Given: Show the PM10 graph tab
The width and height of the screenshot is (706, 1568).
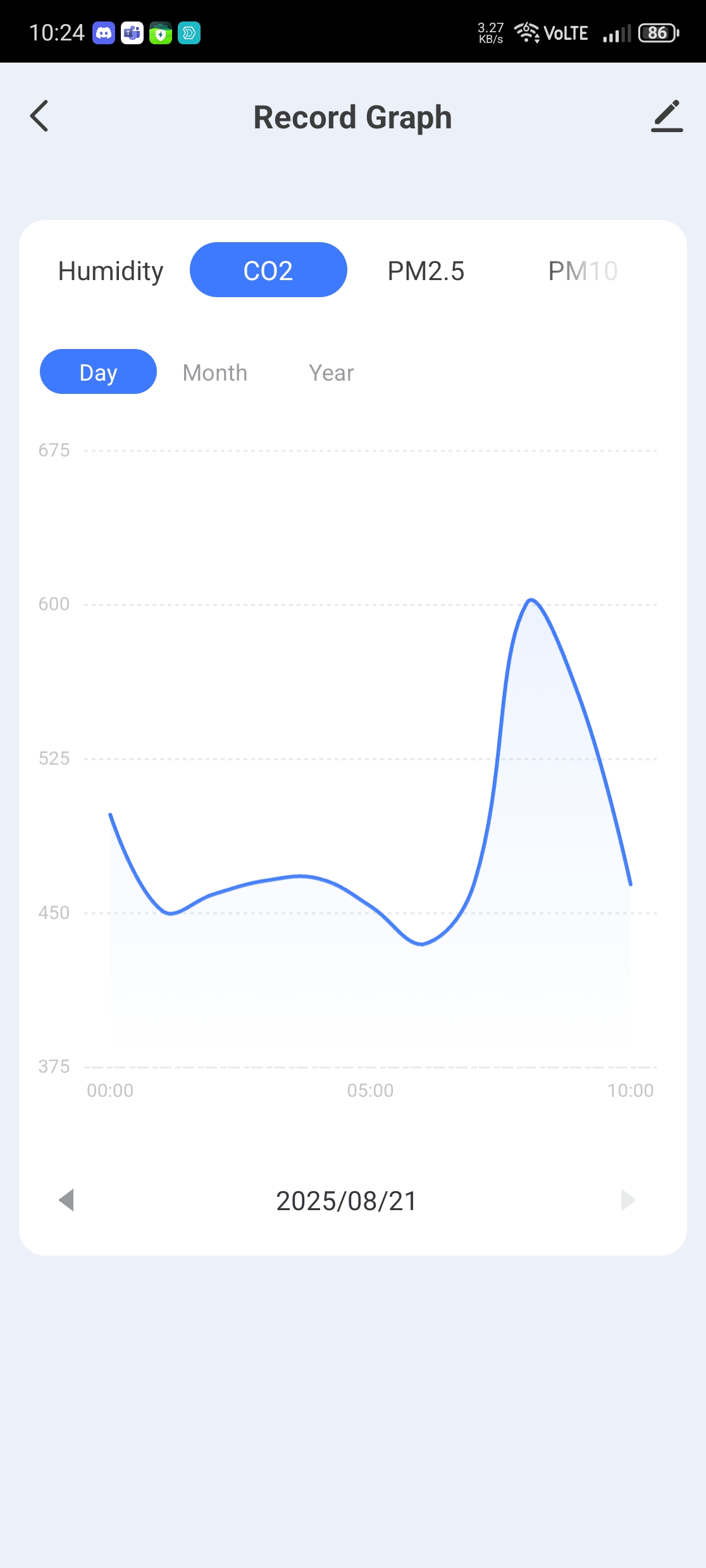Looking at the screenshot, I should tap(583, 271).
